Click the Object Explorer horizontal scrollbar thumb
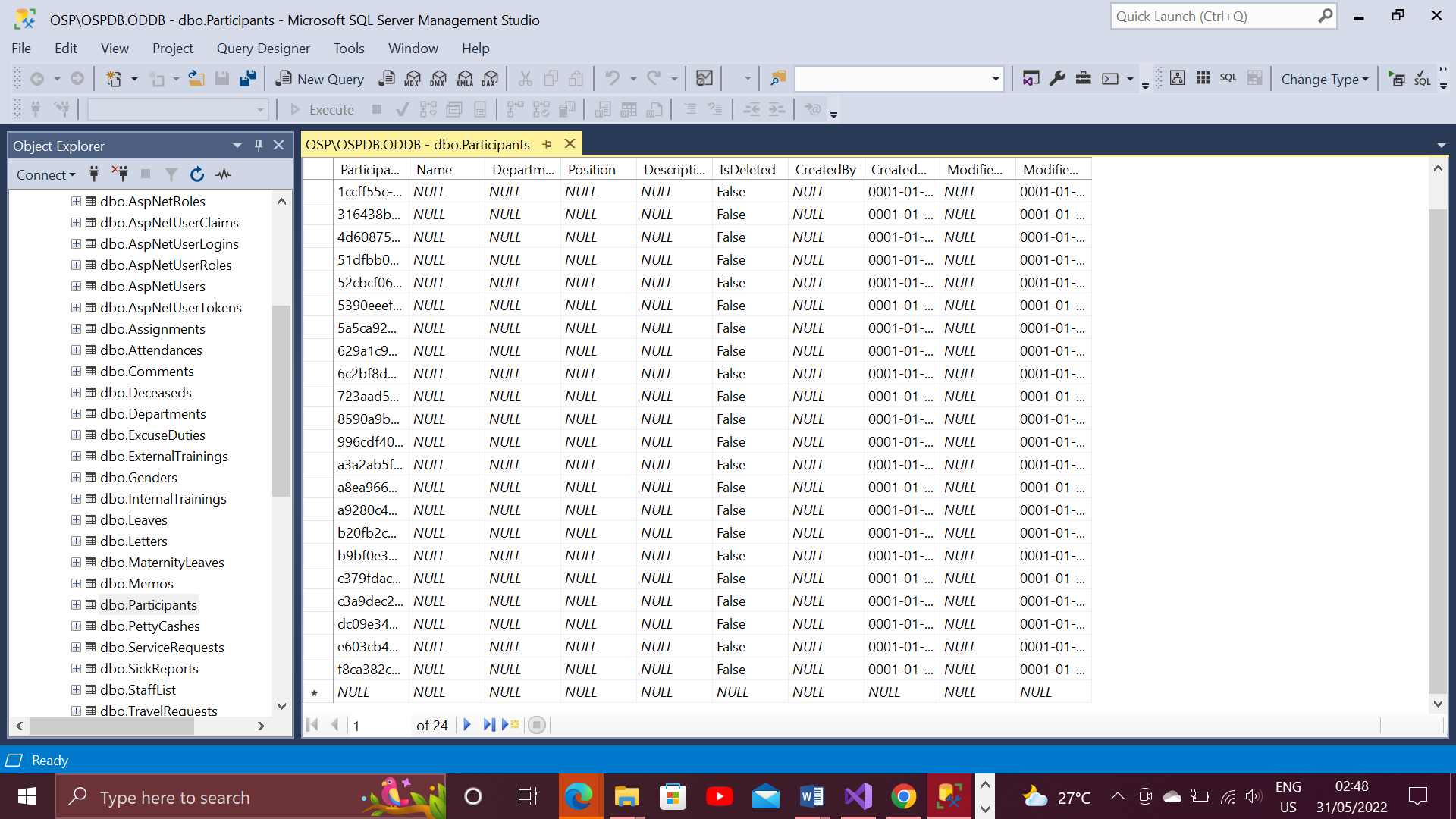The height and width of the screenshot is (819, 1456). [111, 726]
